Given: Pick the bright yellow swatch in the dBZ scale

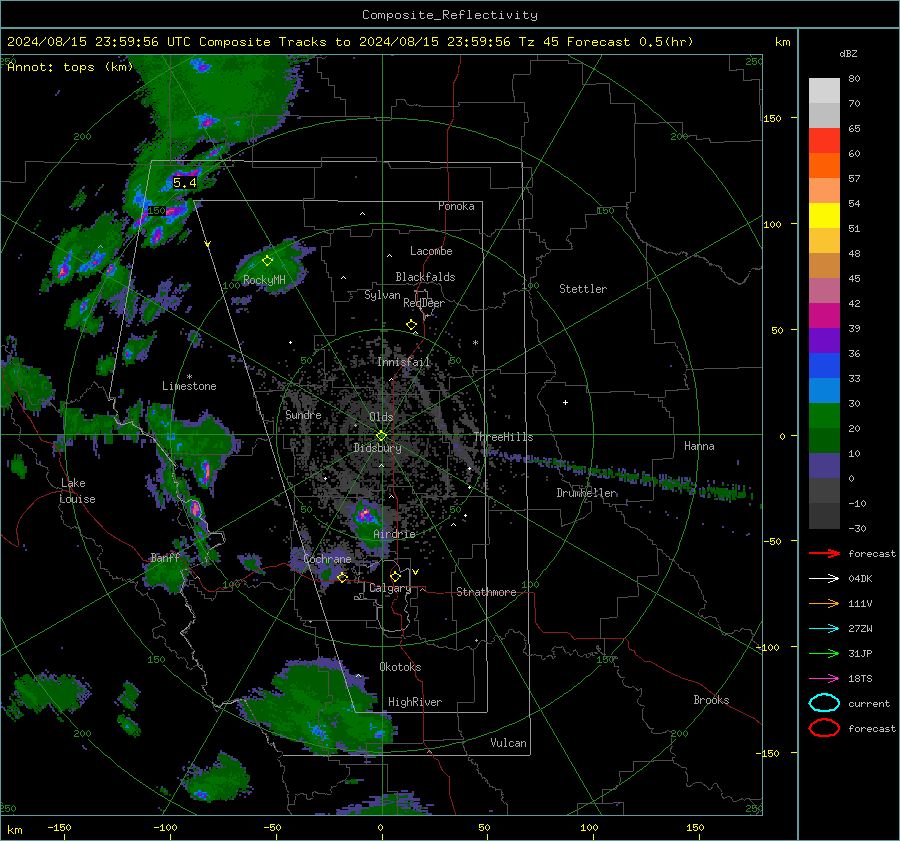Looking at the screenshot, I should [x=824, y=215].
